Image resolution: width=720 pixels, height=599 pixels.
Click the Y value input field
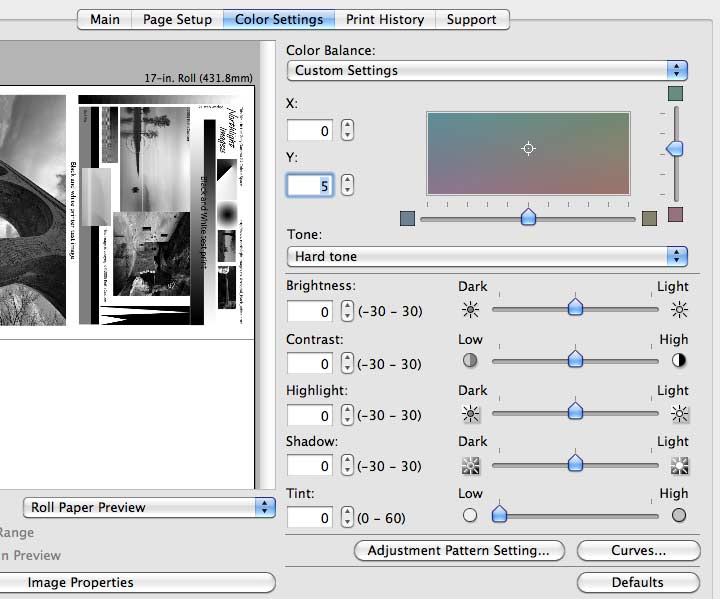point(310,186)
